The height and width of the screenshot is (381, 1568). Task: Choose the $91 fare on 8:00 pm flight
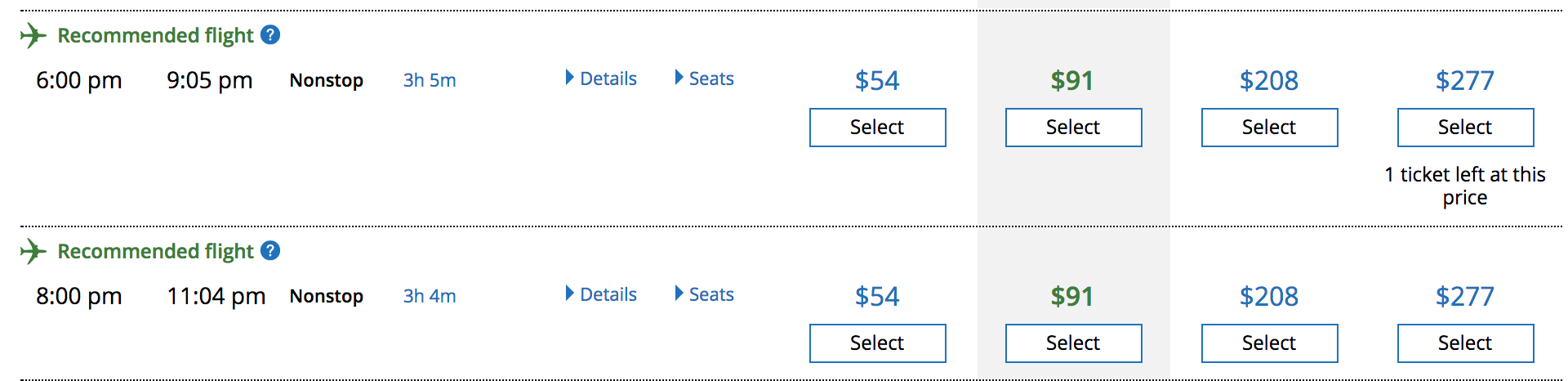coord(1073,343)
